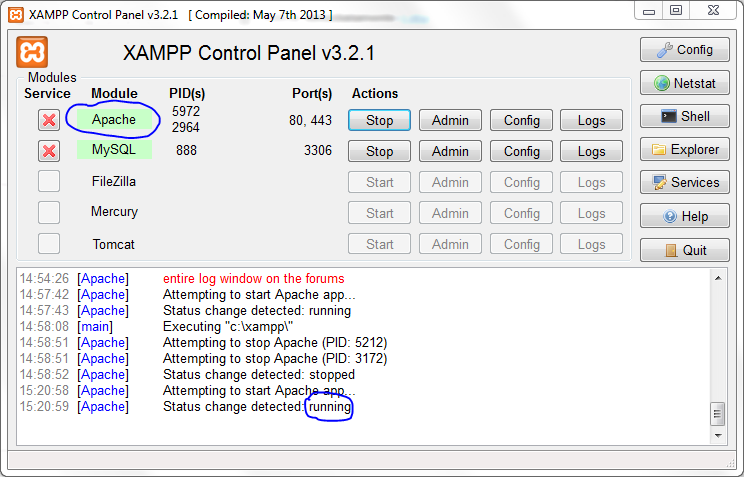View the Apache Logs
This screenshot has height=477, width=744.
point(591,120)
